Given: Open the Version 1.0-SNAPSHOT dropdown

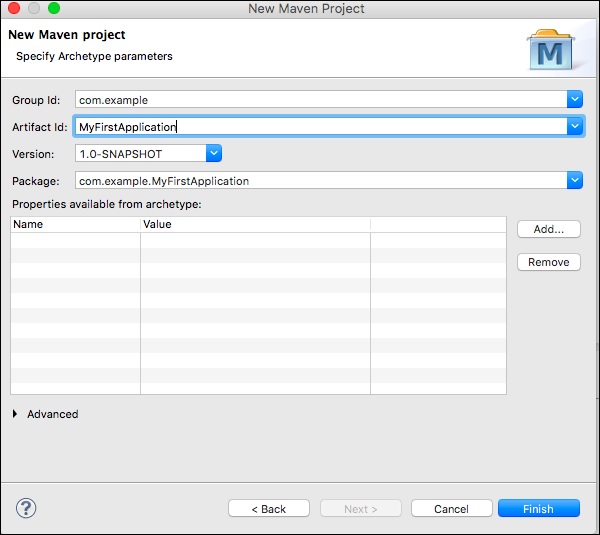Looking at the screenshot, I should pos(213,154).
